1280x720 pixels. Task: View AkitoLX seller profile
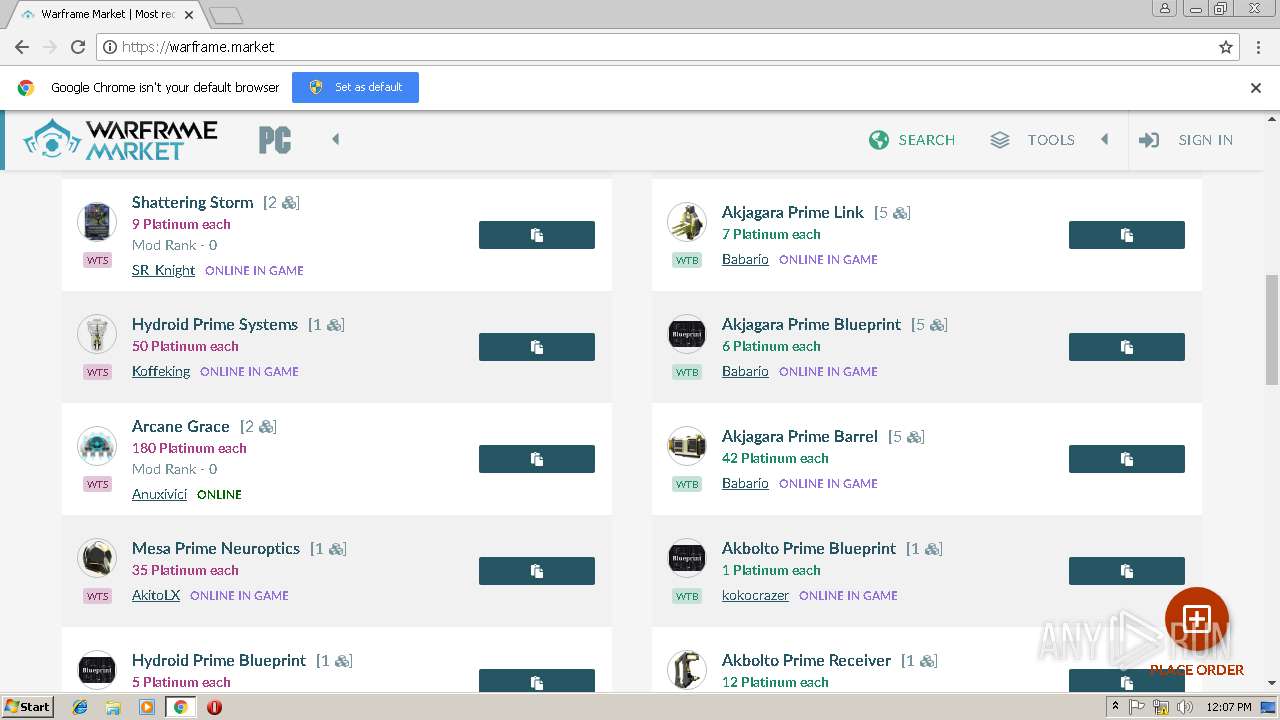(156, 595)
